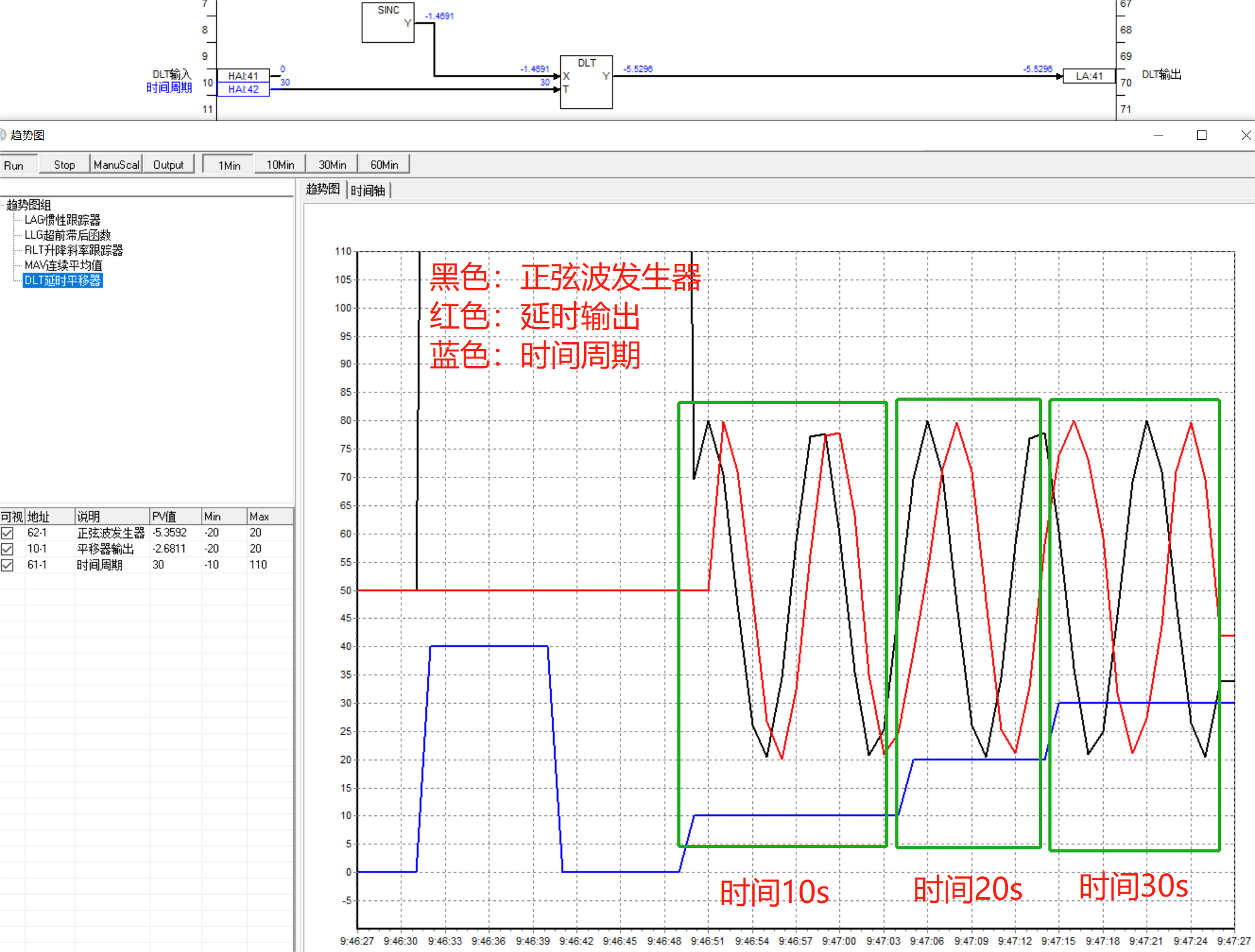Select RLT升降斜率跟踪器 tree item
This screenshot has height=952, width=1255.
[73, 250]
